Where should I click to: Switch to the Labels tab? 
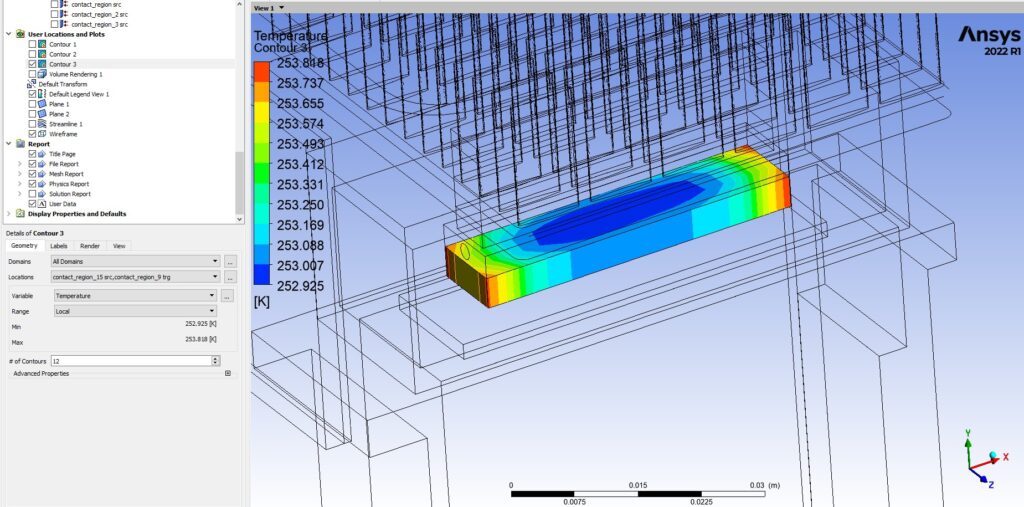[x=59, y=246]
